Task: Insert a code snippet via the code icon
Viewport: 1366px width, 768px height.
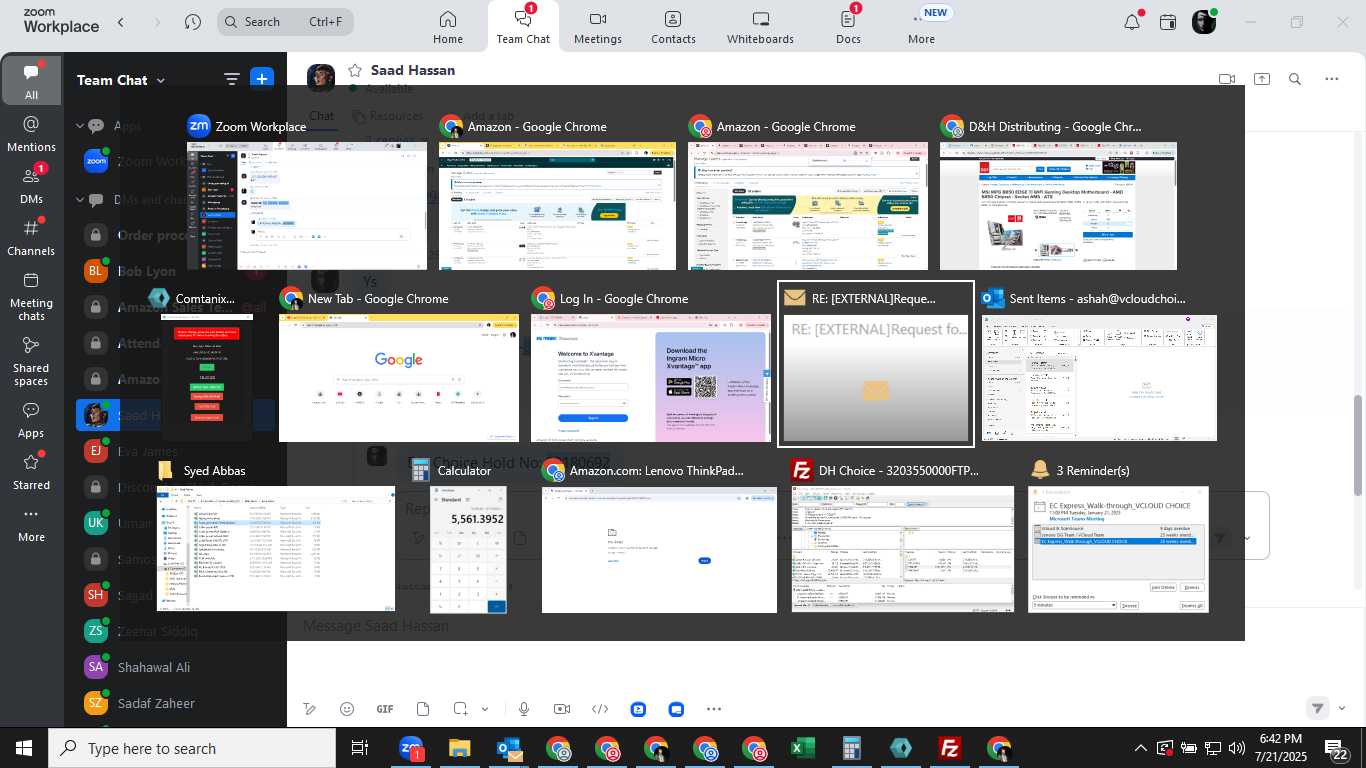Action: pyautogui.click(x=600, y=709)
